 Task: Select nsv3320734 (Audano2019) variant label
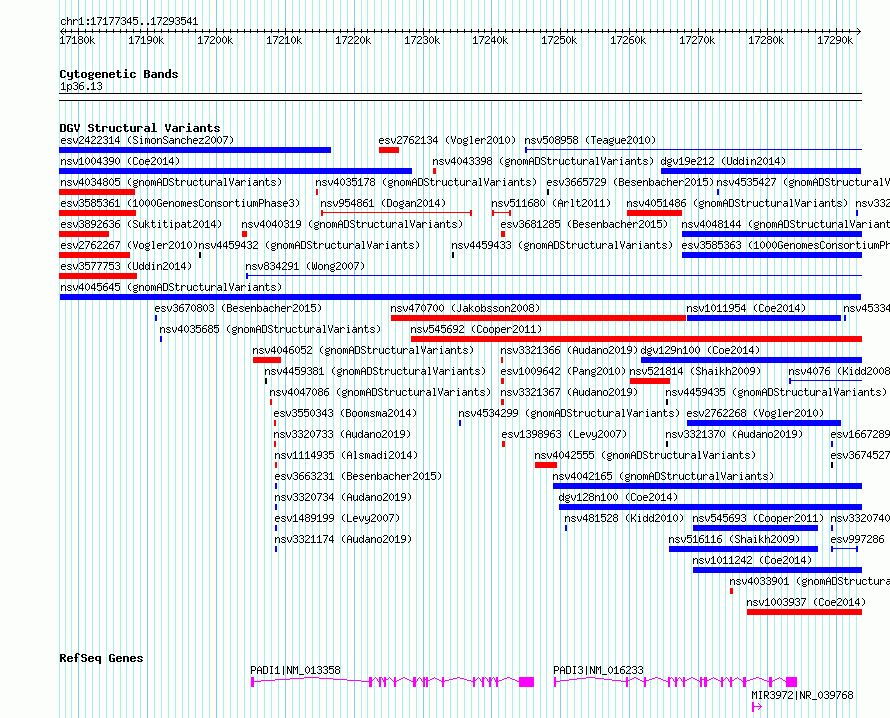click(343, 497)
